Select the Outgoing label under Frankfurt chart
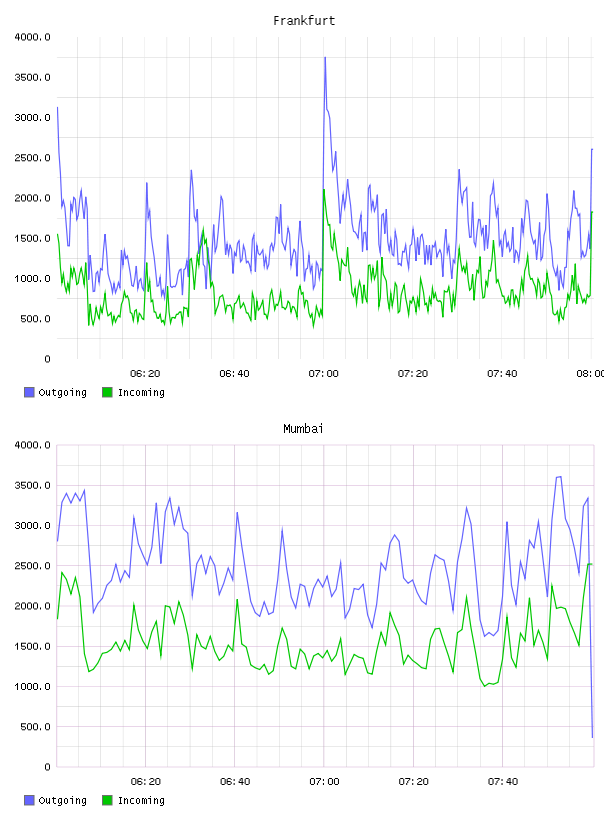The image size is (608, 816). 62,393
